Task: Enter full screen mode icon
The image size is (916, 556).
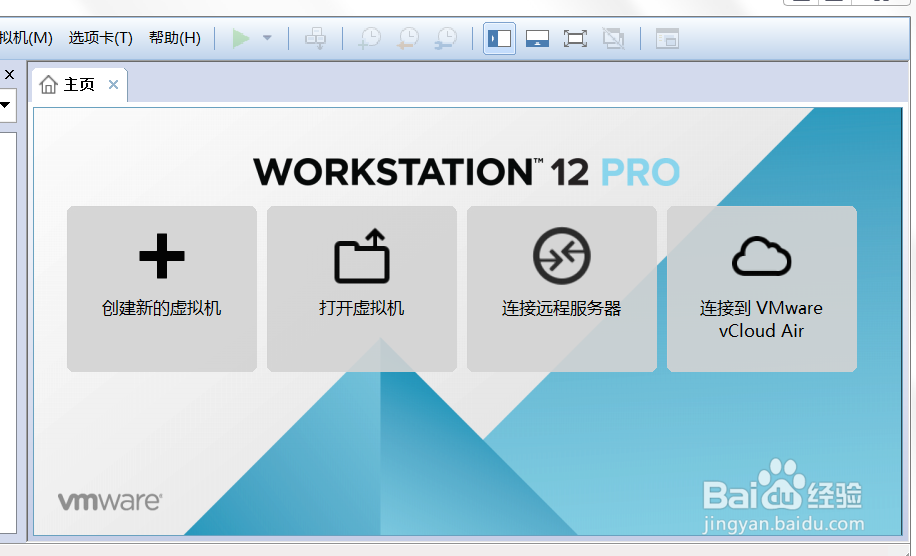Action: (x=575, y=39)
